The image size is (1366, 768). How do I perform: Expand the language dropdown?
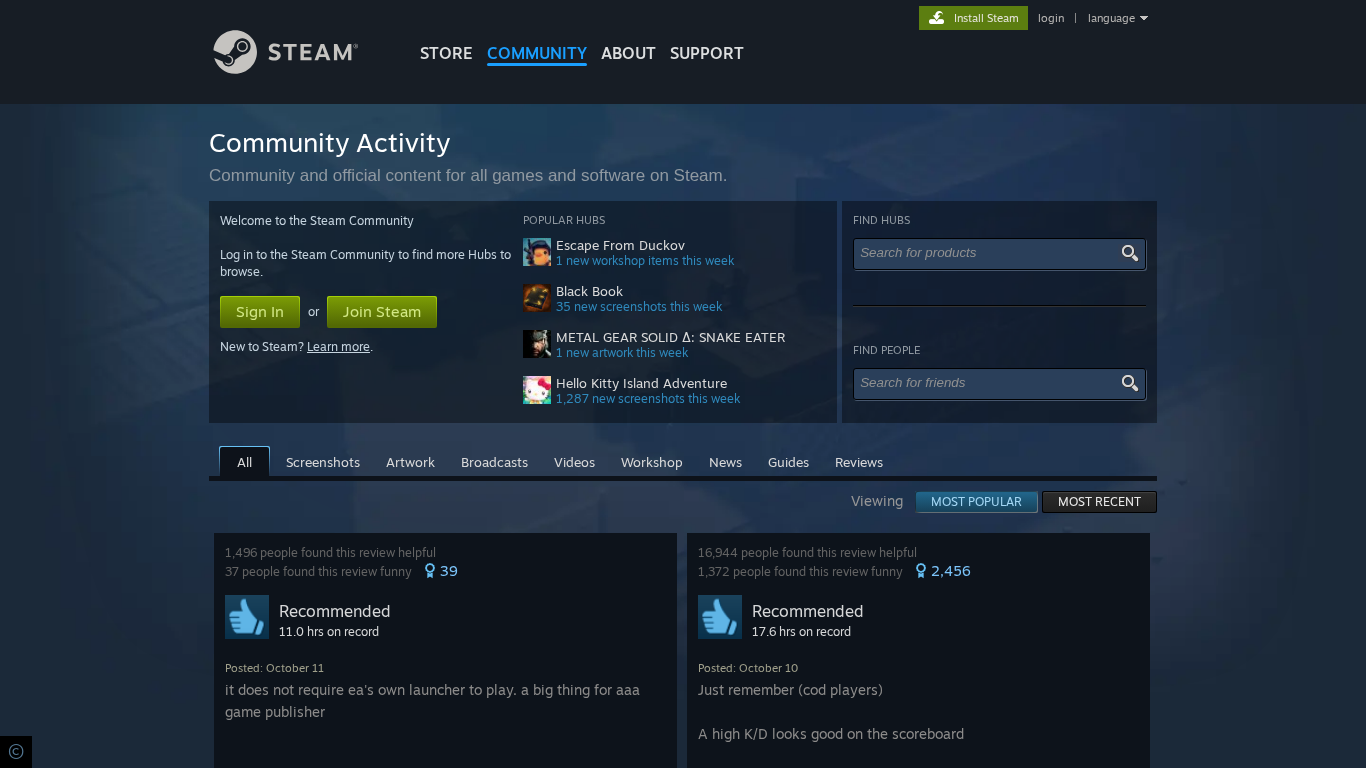(x=1118, y=18)
